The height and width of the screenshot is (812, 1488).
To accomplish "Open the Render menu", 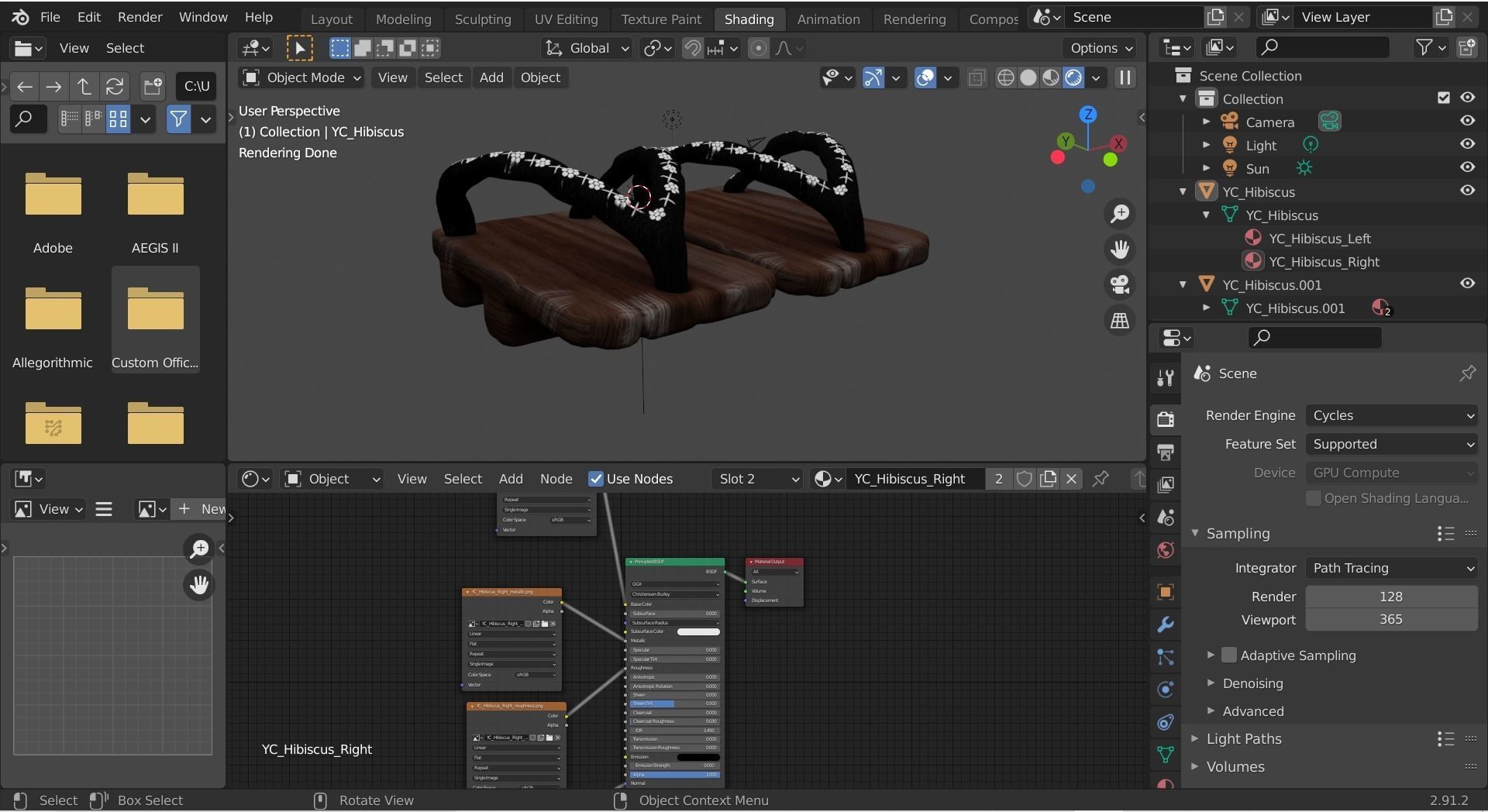I will click(139, 17).
